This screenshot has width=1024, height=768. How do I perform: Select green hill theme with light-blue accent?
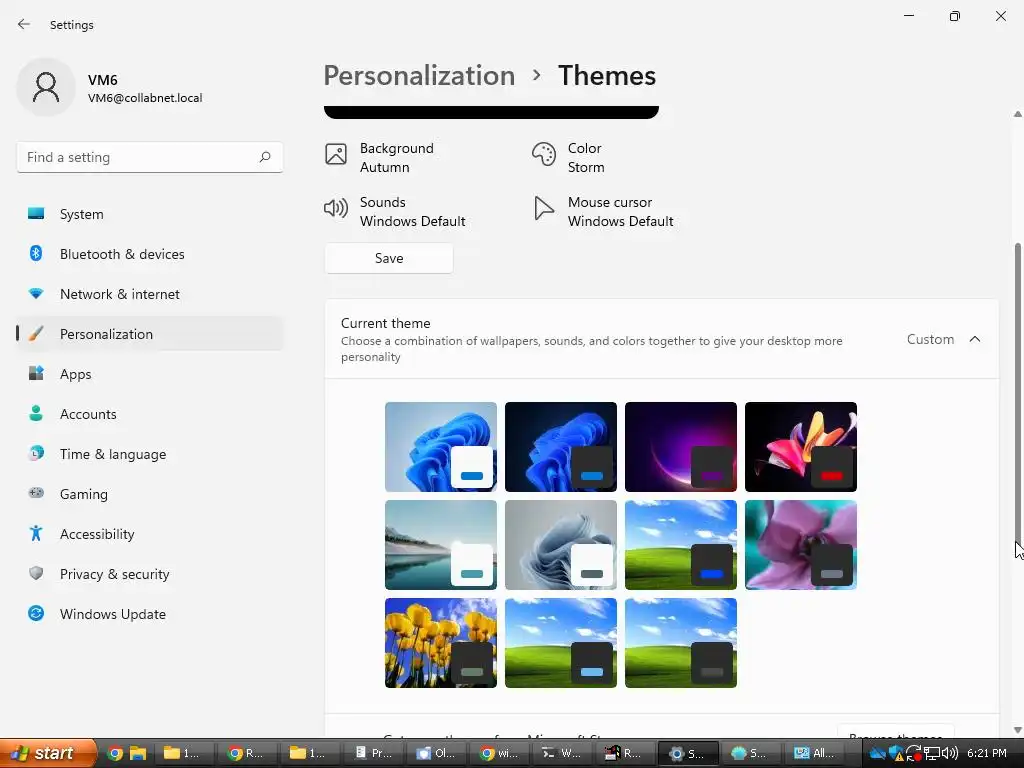coord(560,643)
